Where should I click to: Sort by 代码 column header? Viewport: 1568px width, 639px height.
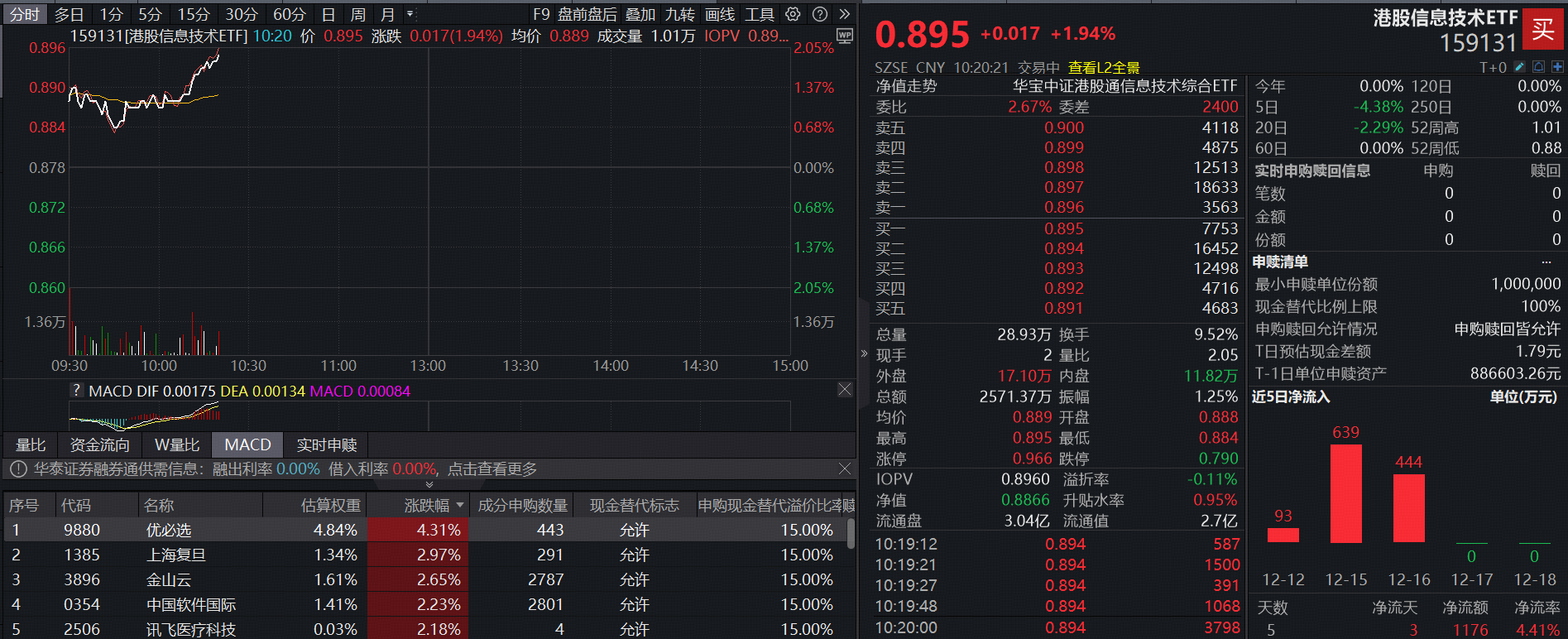tap(75, 505)
